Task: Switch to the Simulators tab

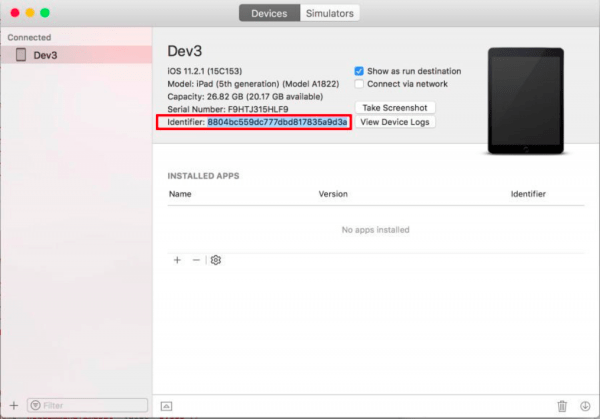Action: pos(329,13)
